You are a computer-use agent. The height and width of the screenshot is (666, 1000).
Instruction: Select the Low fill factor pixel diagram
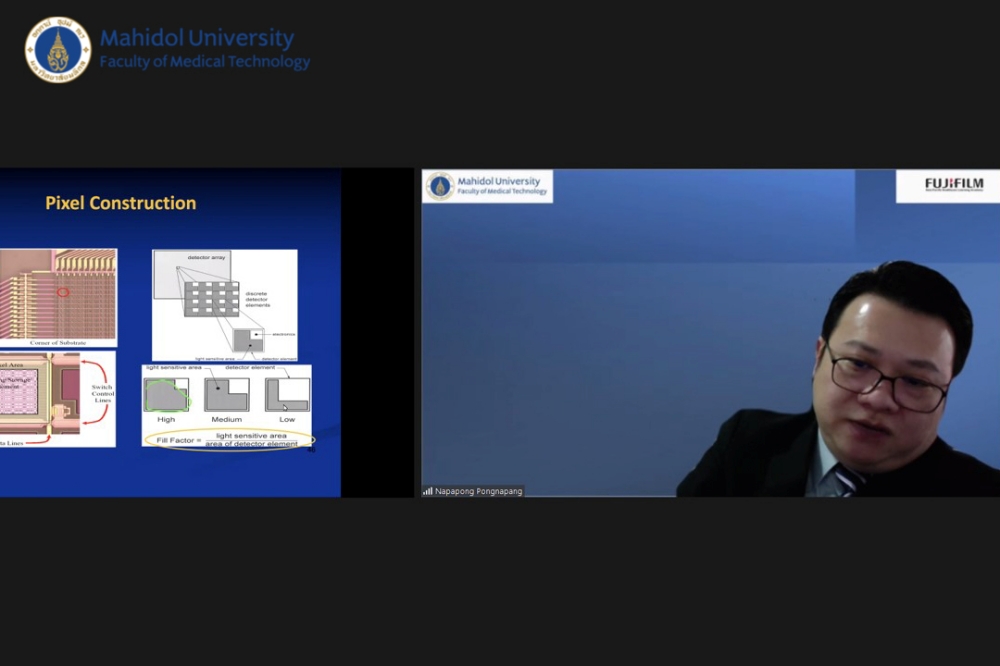click(287, 395)
